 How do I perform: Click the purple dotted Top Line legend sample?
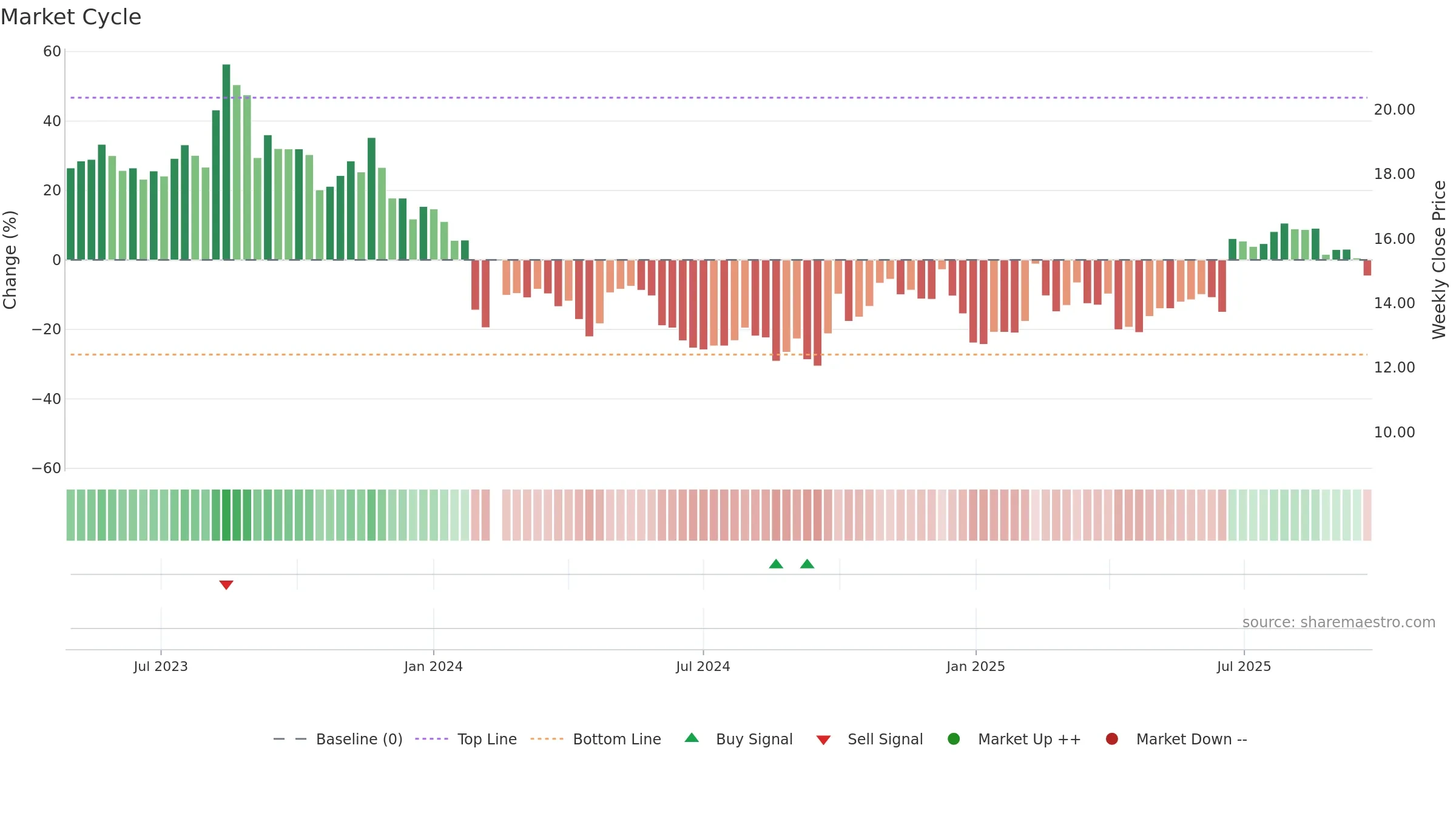click(431, 739)
